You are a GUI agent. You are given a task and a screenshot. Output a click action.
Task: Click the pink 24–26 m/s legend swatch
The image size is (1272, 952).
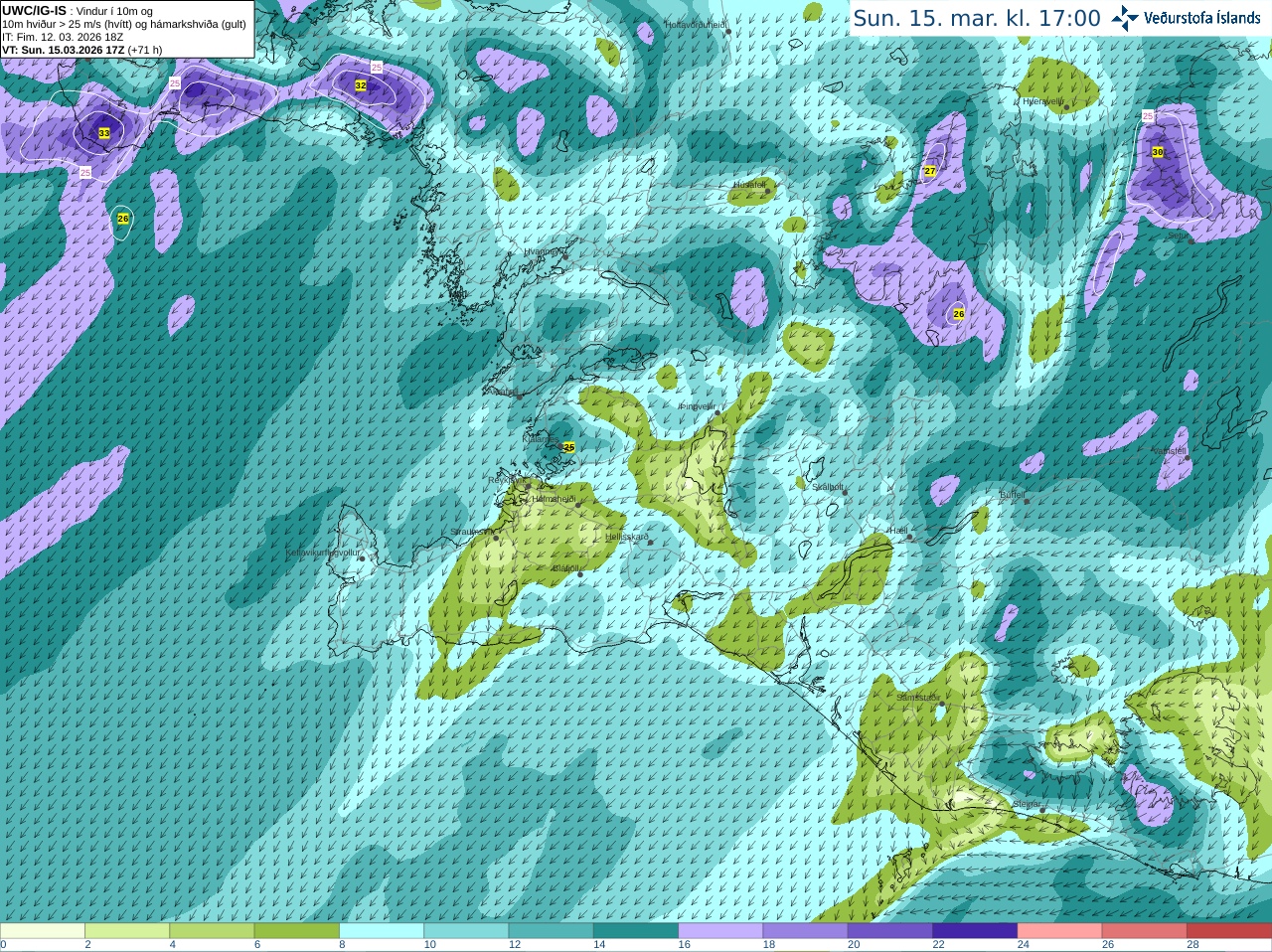(1060, 931)
